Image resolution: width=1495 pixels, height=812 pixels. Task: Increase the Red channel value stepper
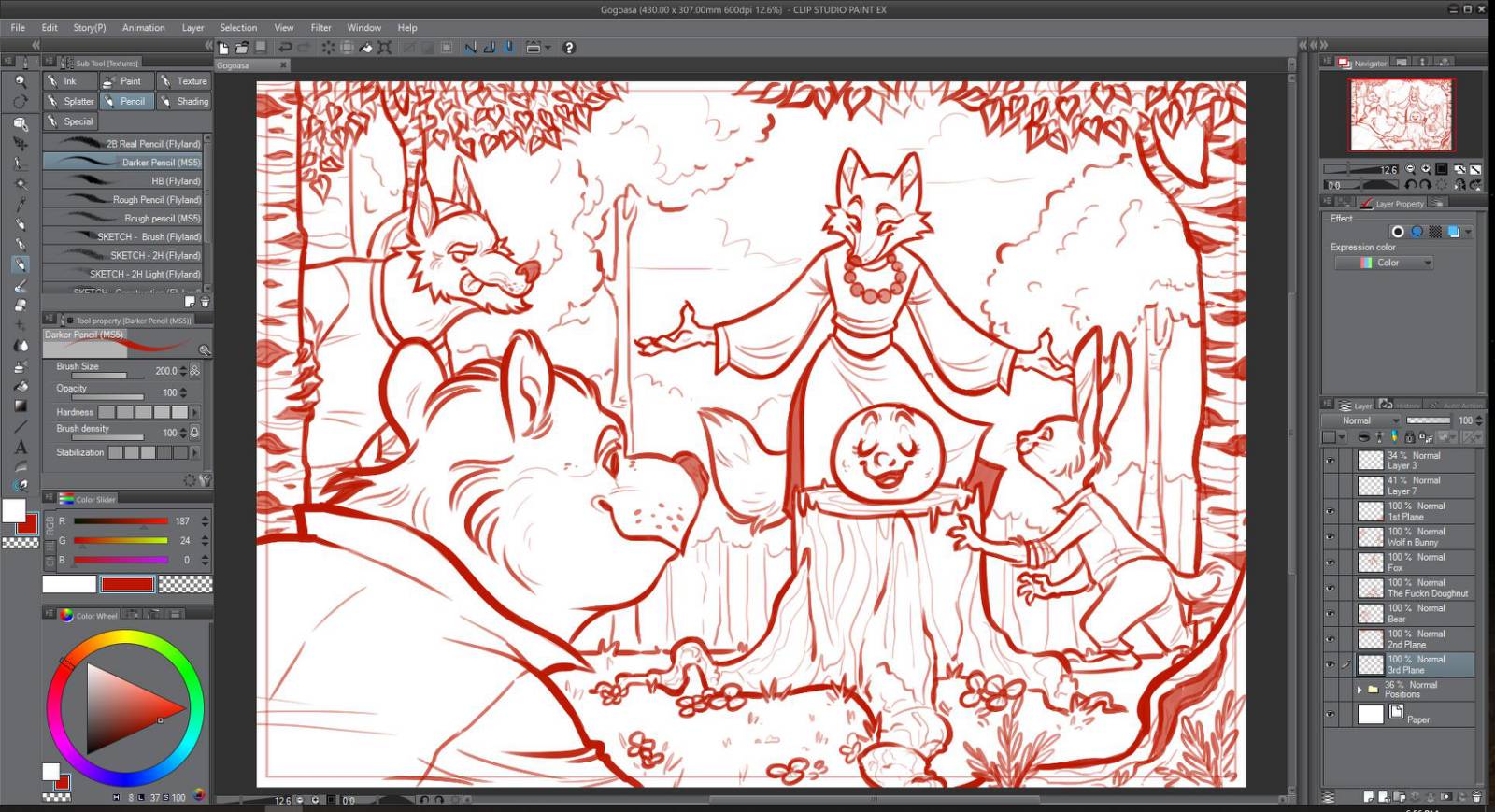205,518
